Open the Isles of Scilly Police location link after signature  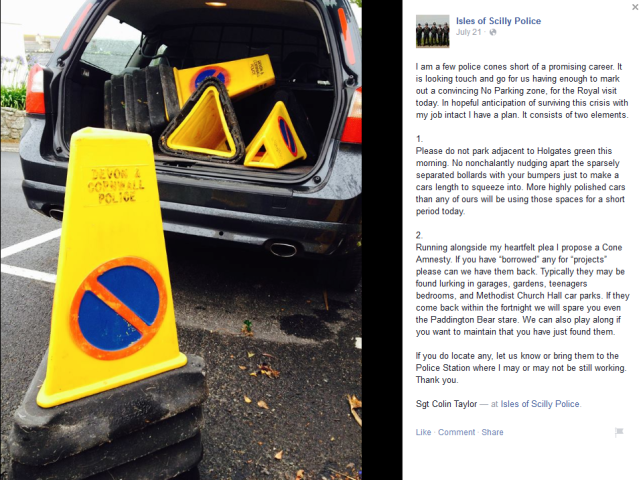coord(540,404)
